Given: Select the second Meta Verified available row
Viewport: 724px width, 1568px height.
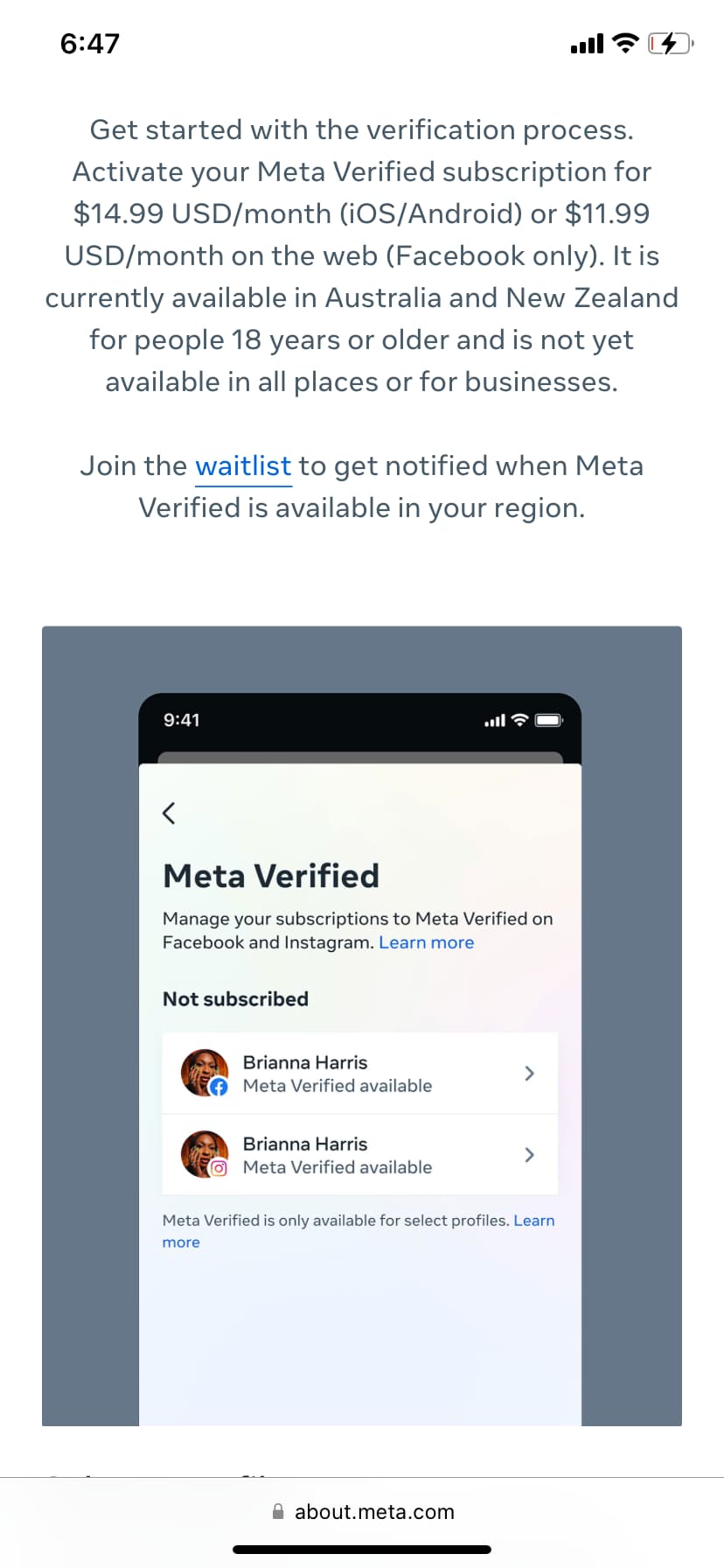Looking at the screenshot, I should pos(360,1155).
